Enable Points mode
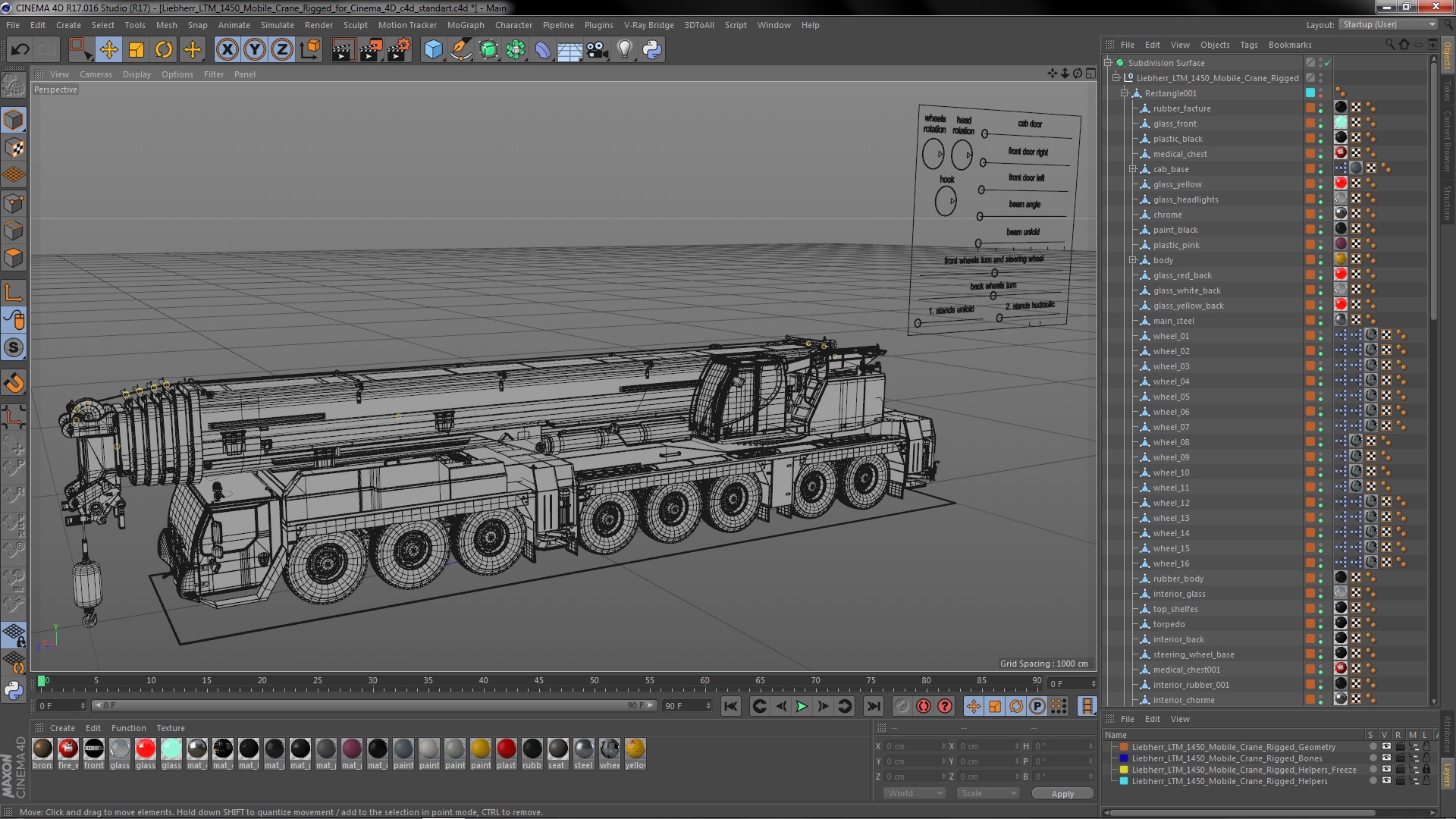 click(14, 203)
